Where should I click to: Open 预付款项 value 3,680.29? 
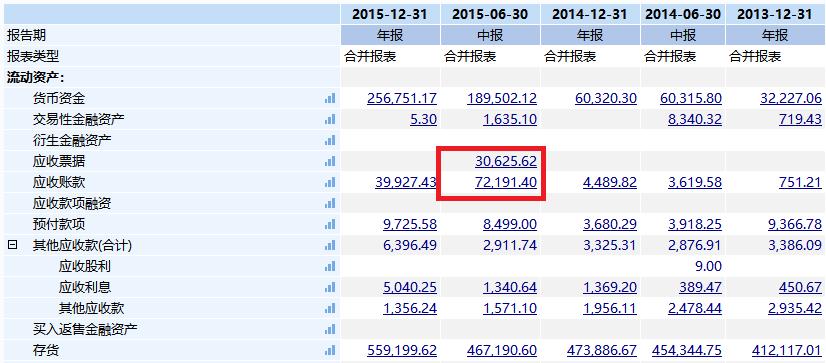610,224
